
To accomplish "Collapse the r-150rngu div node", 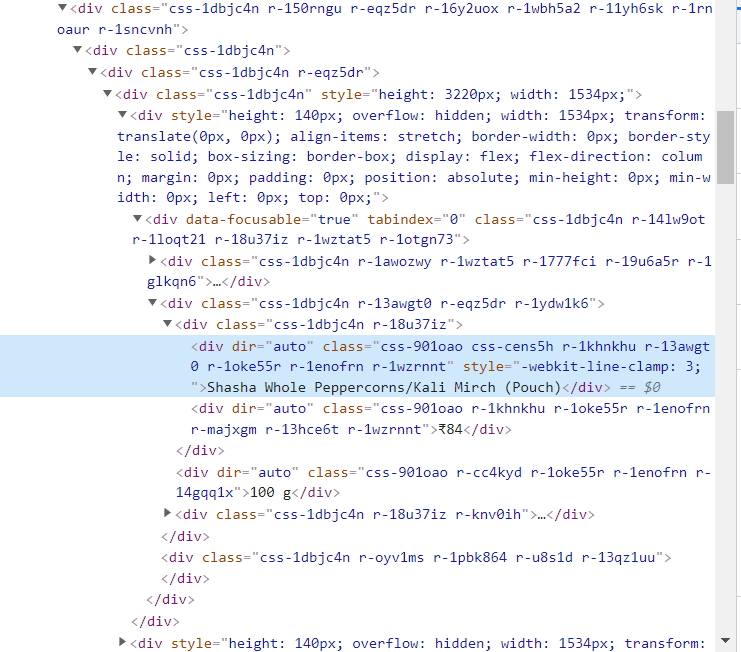I will pos(62,8).
